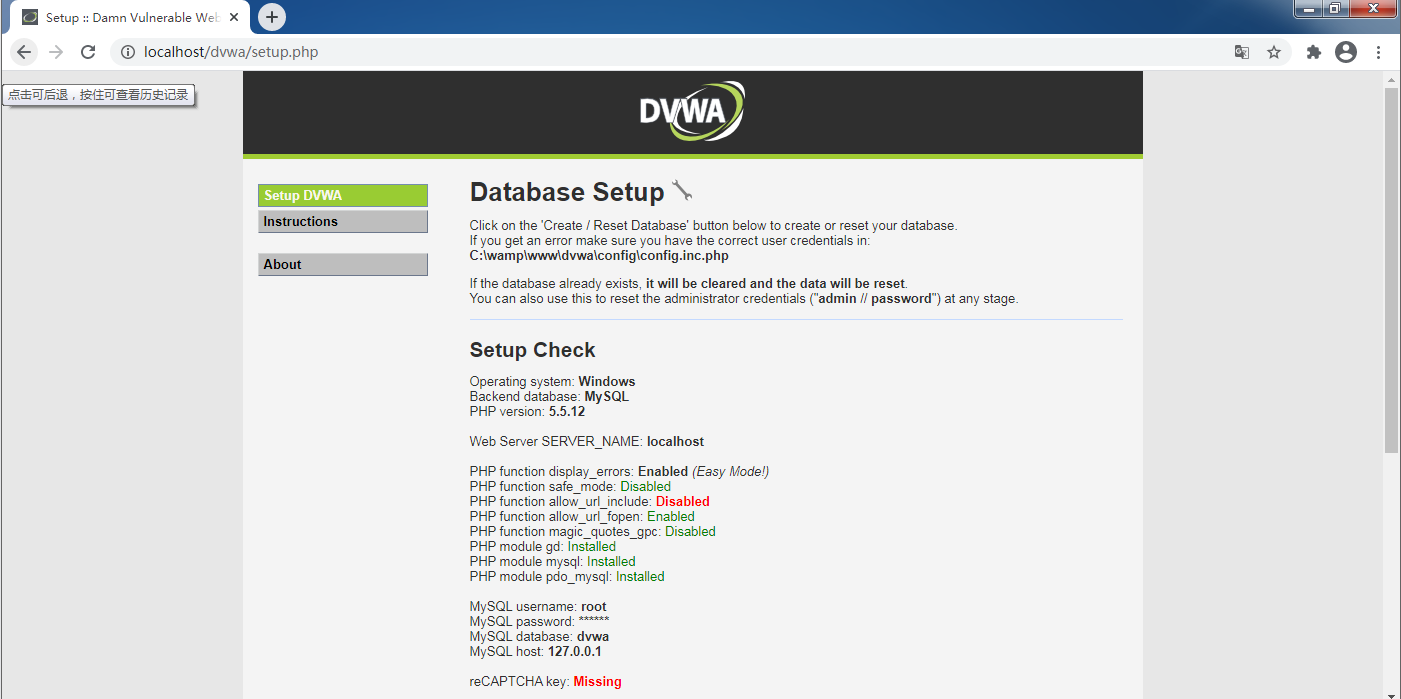Open the Instructions page
Image resolution: width=1401 pixels, height=699 pixels.
pos(343,221)
